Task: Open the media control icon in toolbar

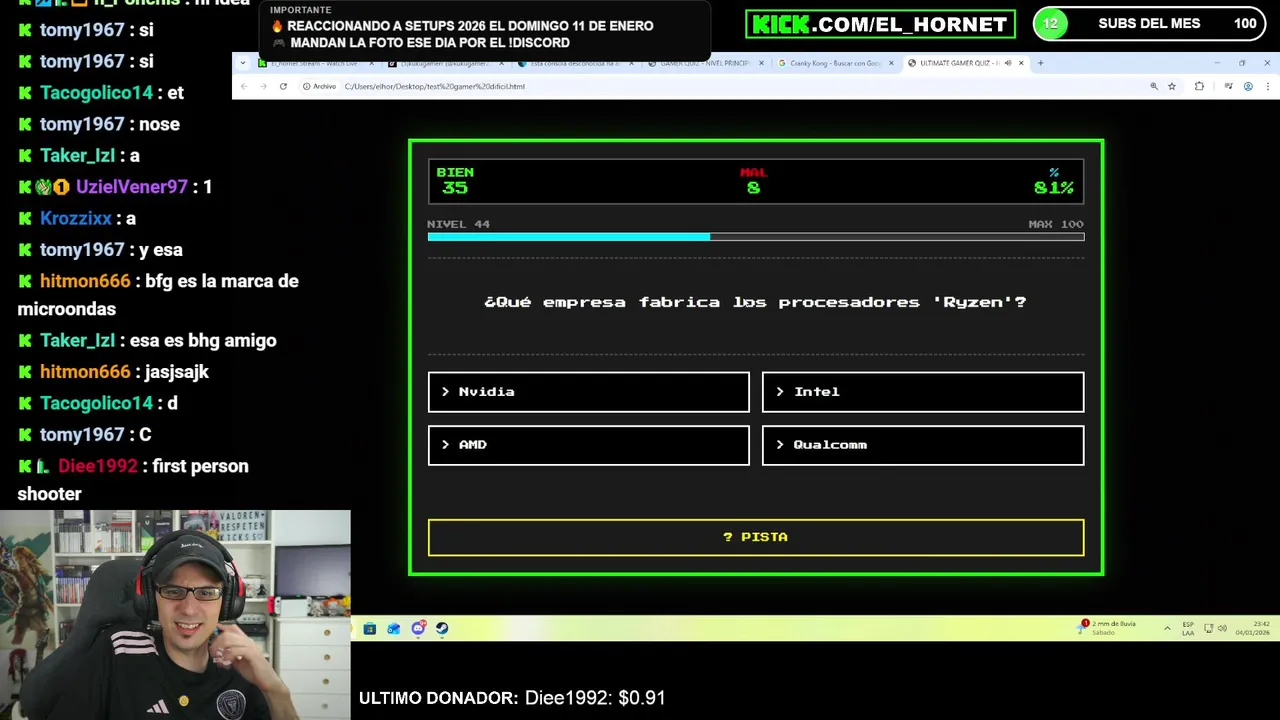Action: pos(1228,86)
